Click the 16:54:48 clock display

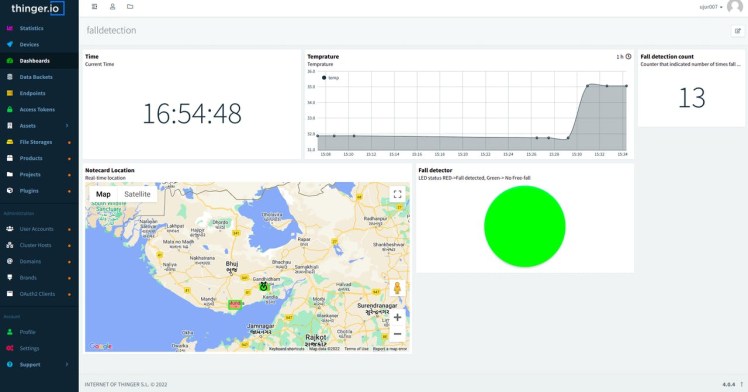[192, 113]
